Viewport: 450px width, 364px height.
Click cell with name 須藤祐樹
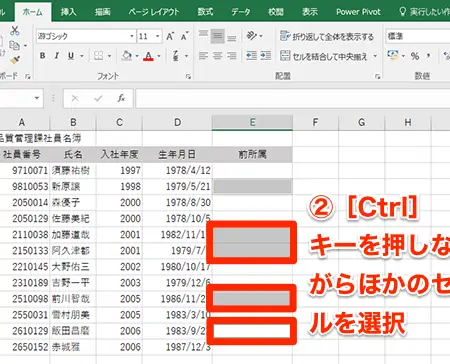(73, 171)
